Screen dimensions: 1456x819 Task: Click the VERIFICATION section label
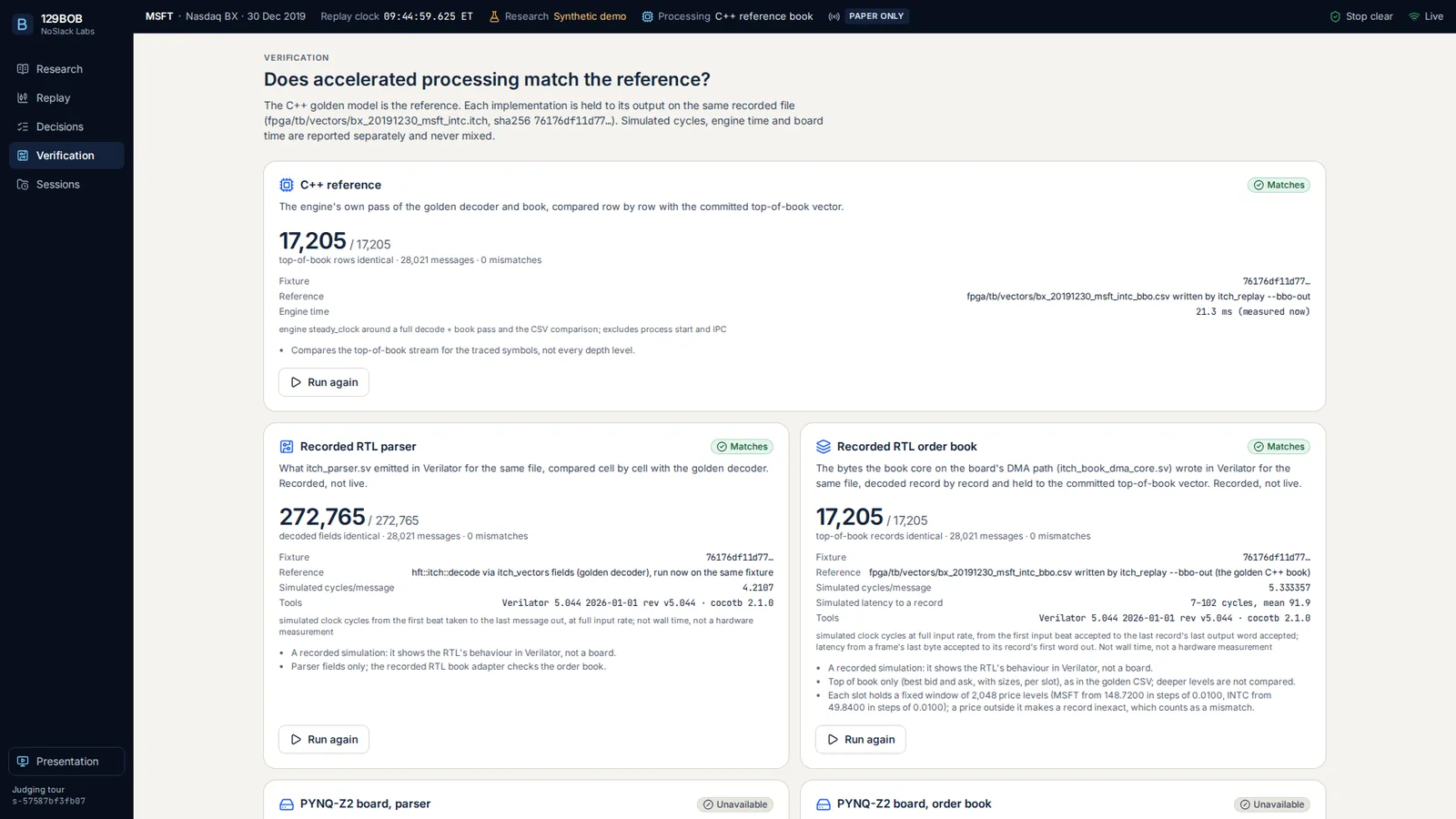[297, 57]
